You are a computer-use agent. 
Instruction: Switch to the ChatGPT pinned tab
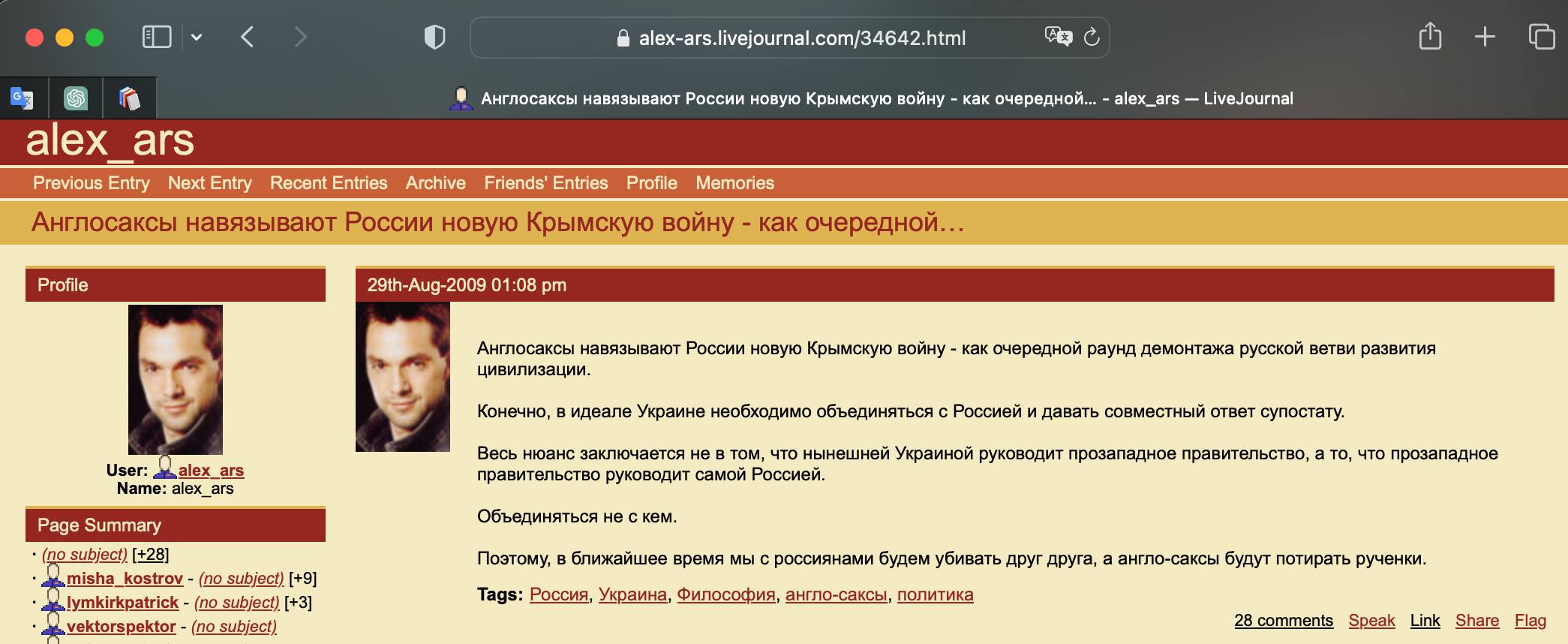[x=76, y=98]
